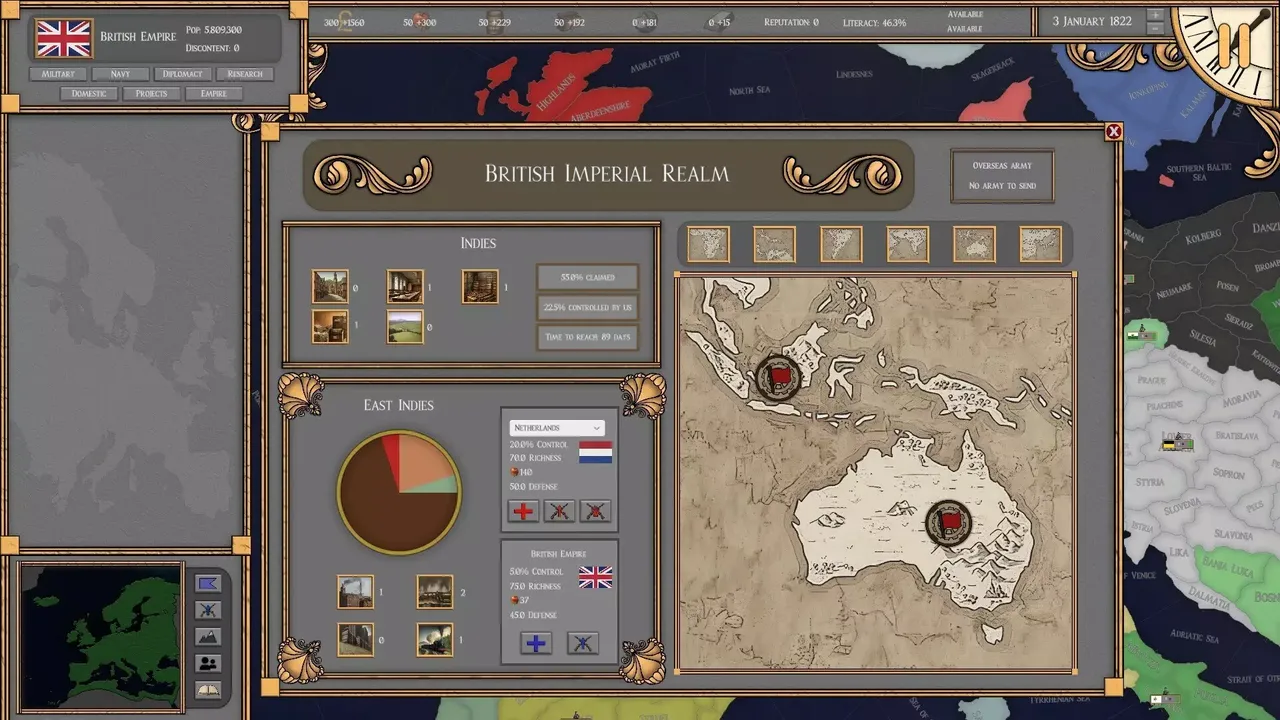This screenshot has width=1280, height=720.
Task: Select the flag map mode icon
Action: tap(208, 585)
